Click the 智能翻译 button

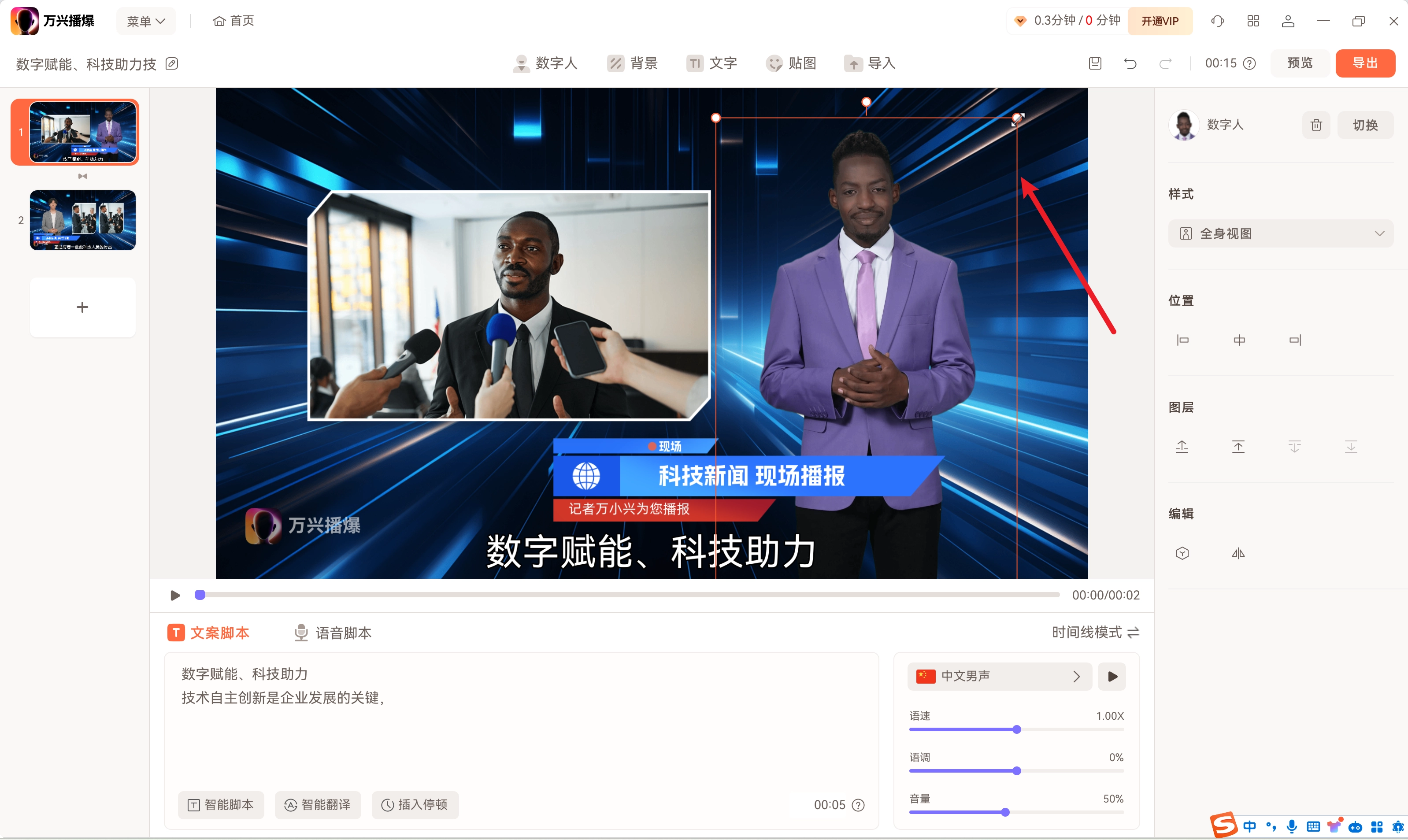(318, 804)
